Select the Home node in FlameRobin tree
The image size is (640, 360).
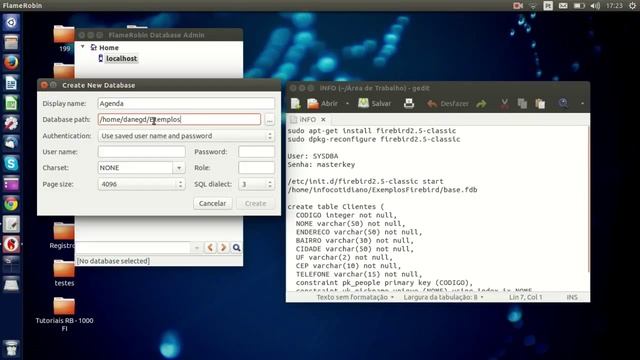(x=109, y=47)
